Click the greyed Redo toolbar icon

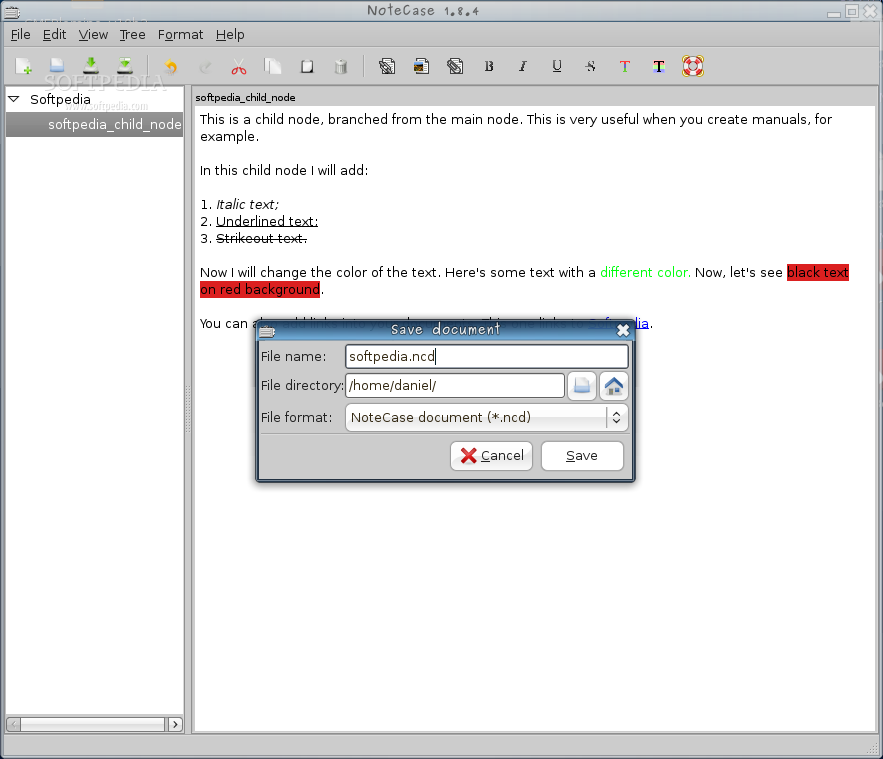point(205,67)
